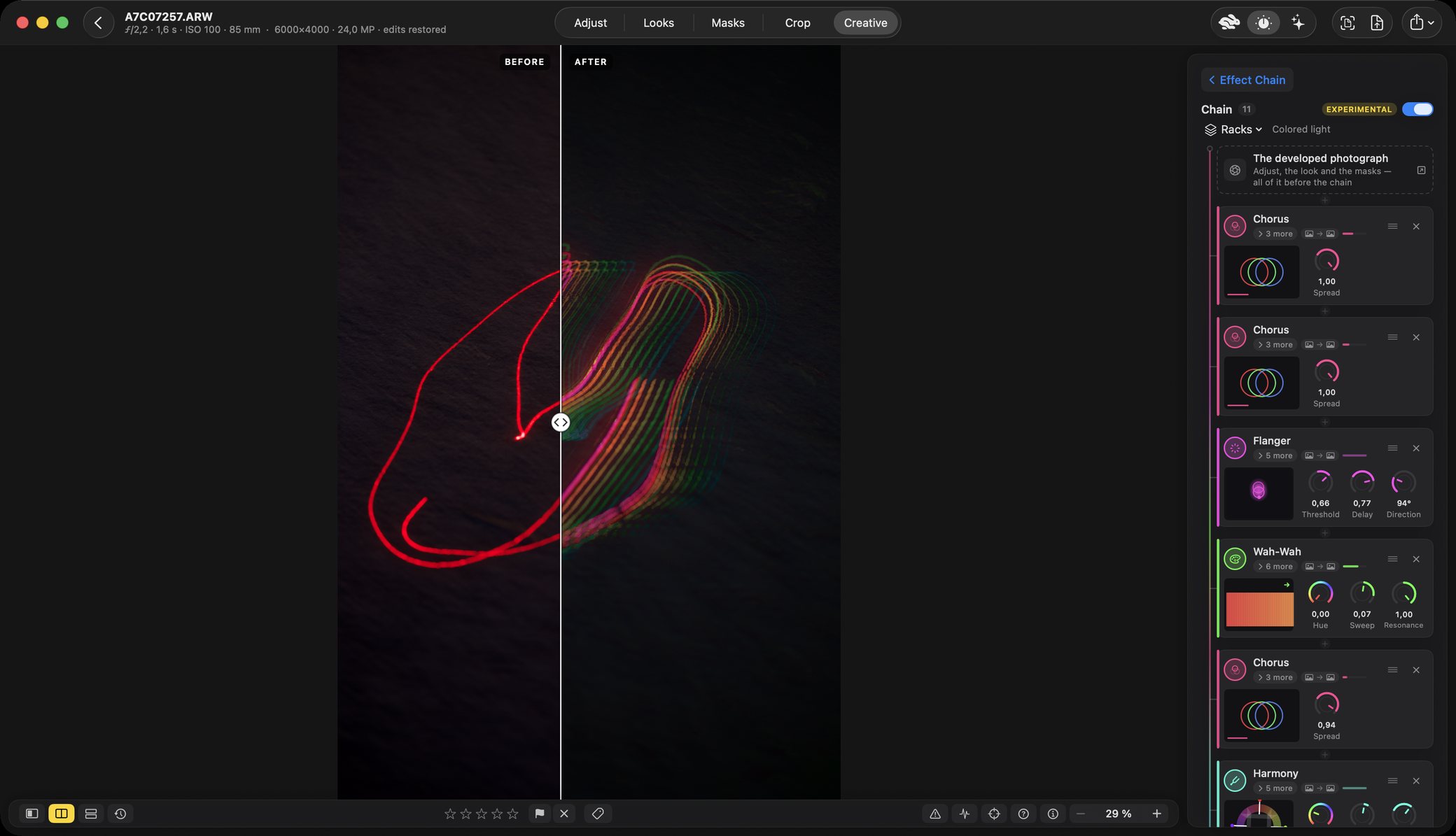Click the sparkles auto-enhance icon

pos(1298,23)
